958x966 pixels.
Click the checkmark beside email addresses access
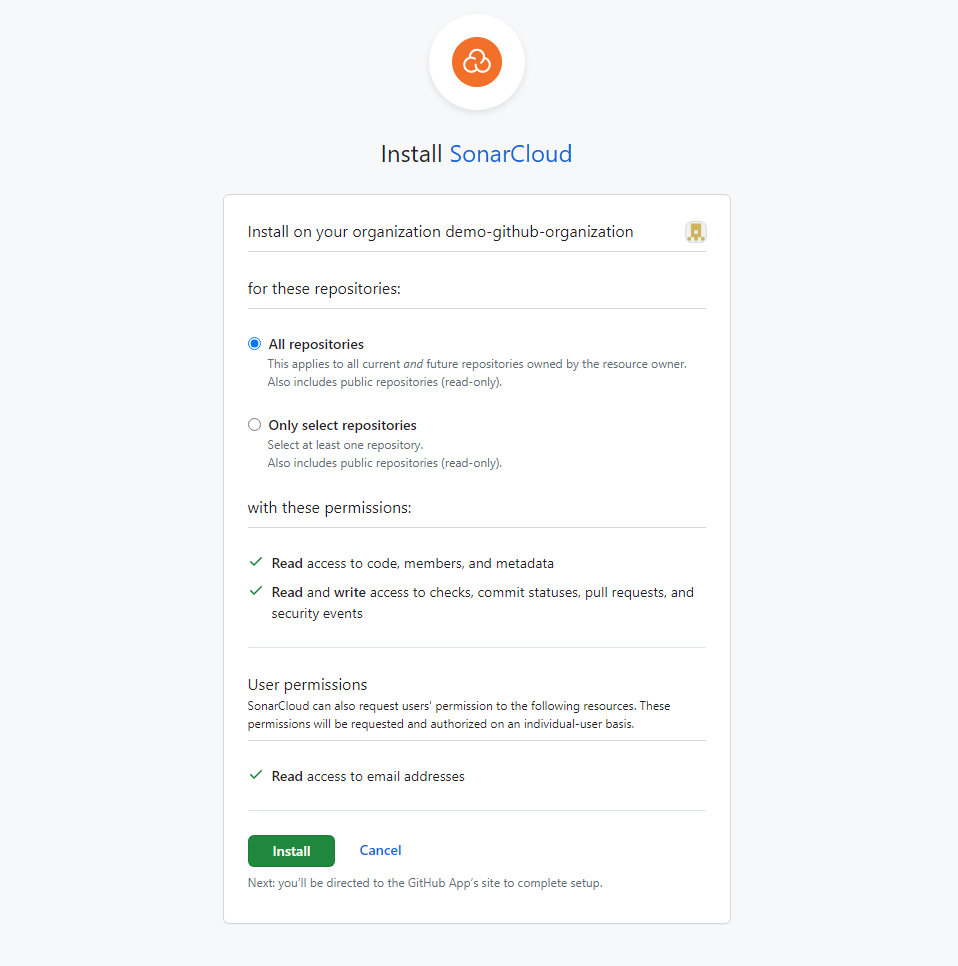[x=255, y=775]
